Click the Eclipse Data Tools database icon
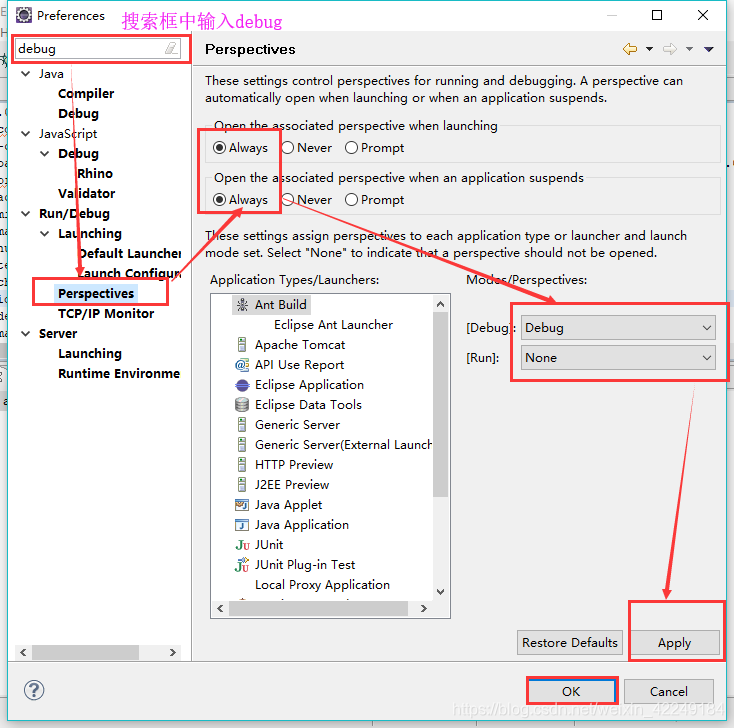 (x=242, y=404)
